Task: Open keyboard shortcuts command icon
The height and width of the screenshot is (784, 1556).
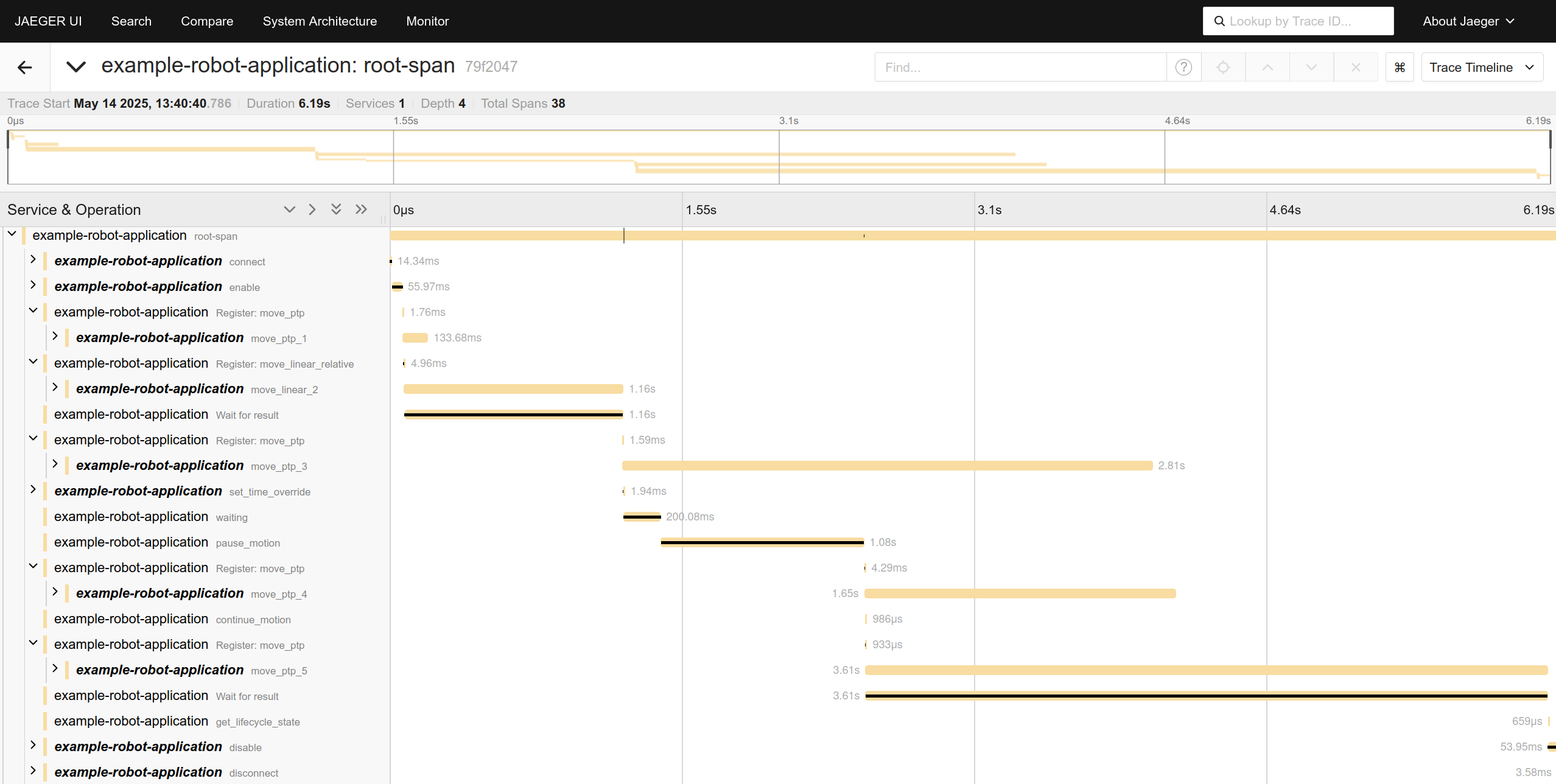Action: 1400,67
